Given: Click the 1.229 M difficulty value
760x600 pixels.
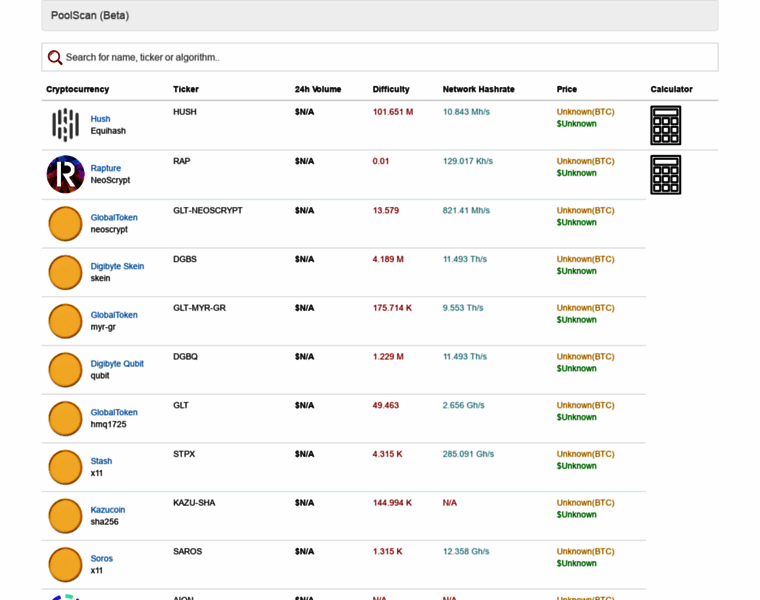Looking at the screenshot, I should click(x=388, y=357).
